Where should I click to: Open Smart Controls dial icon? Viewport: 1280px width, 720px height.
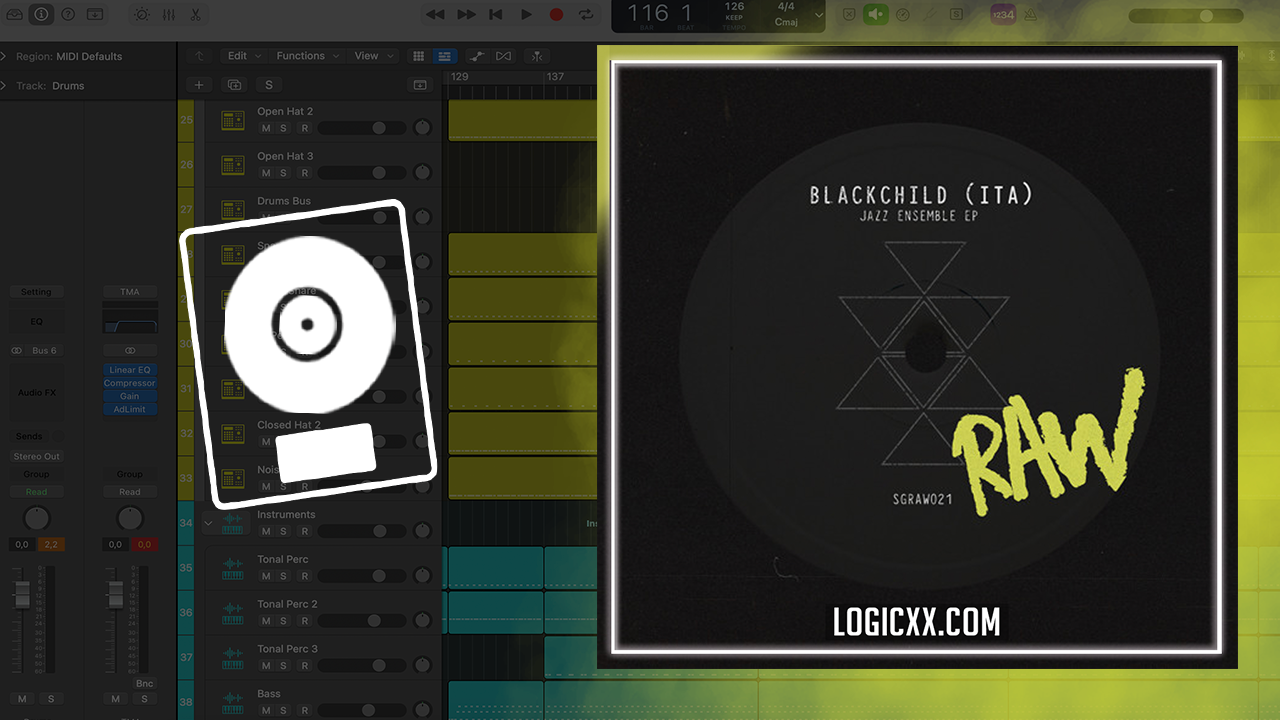141,14
